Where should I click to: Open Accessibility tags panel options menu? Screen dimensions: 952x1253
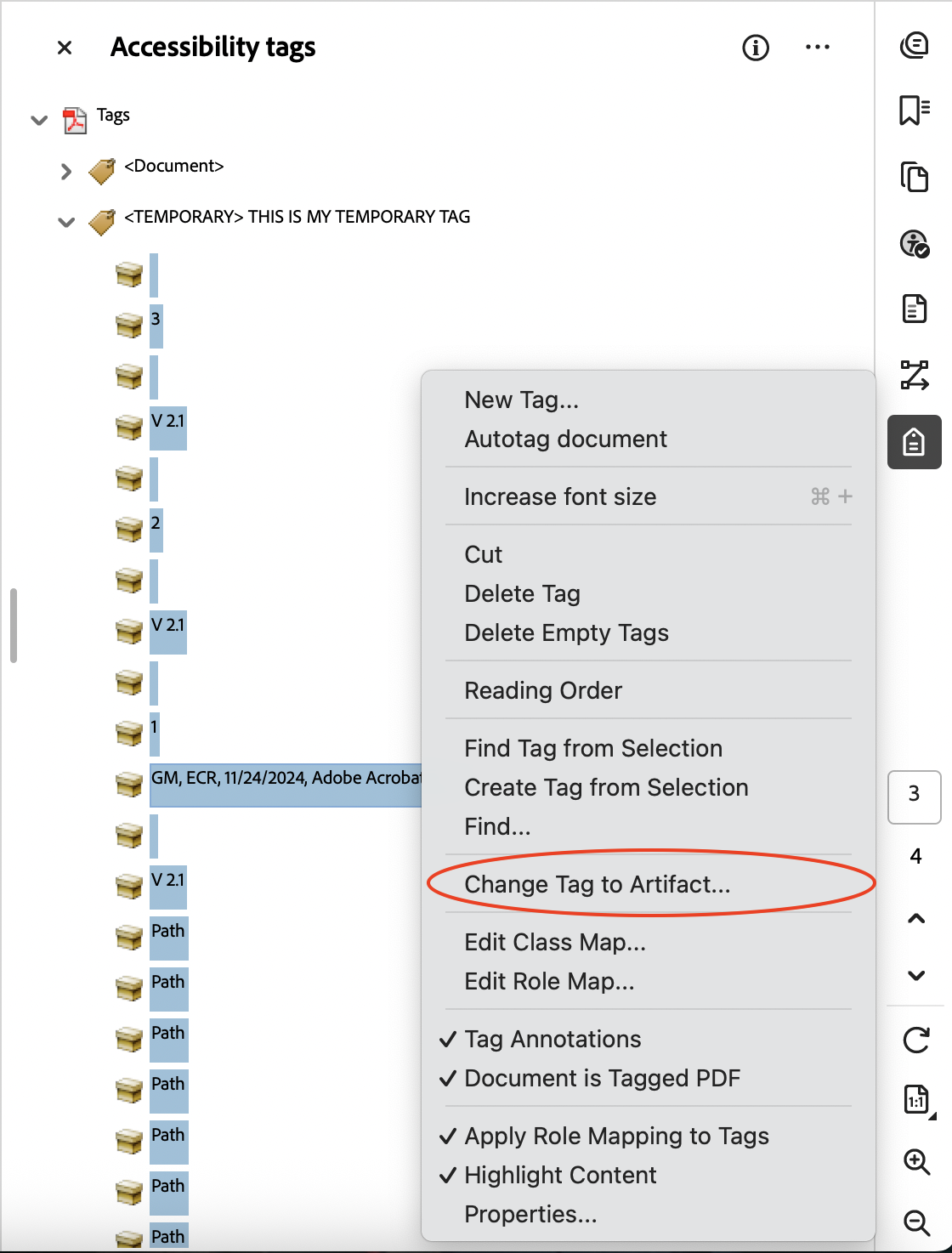pos(818,47)
